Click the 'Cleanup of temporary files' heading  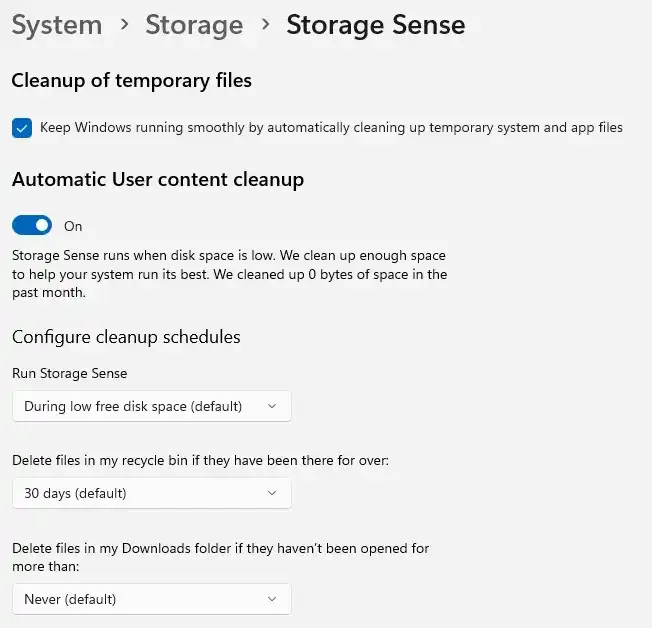click(131, 80)
